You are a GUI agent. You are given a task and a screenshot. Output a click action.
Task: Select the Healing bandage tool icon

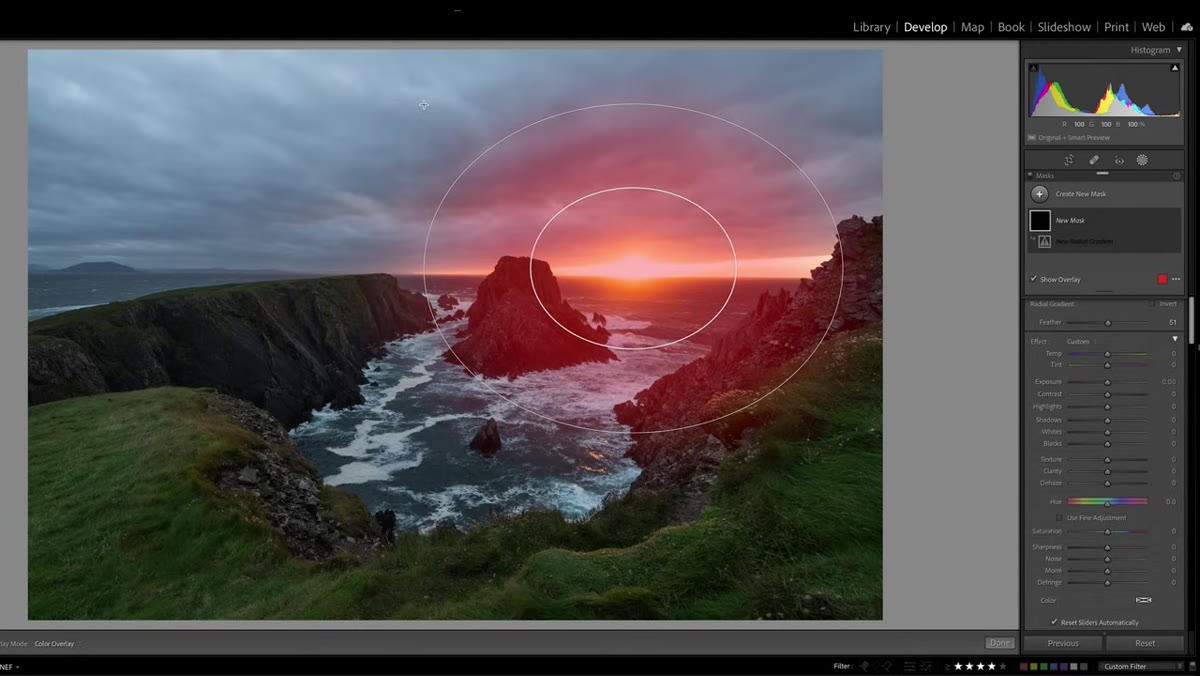pyautogui.click(x=1094, y=160)
